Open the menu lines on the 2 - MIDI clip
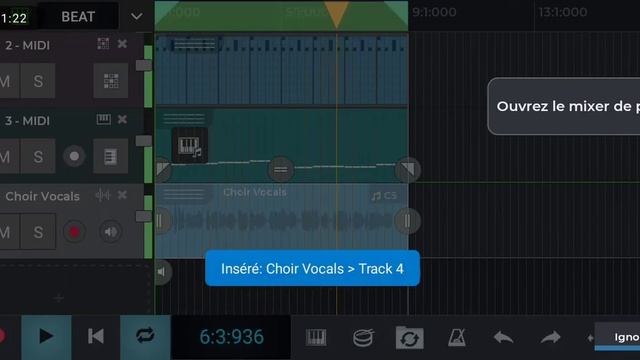 click(x=194, y=44)
